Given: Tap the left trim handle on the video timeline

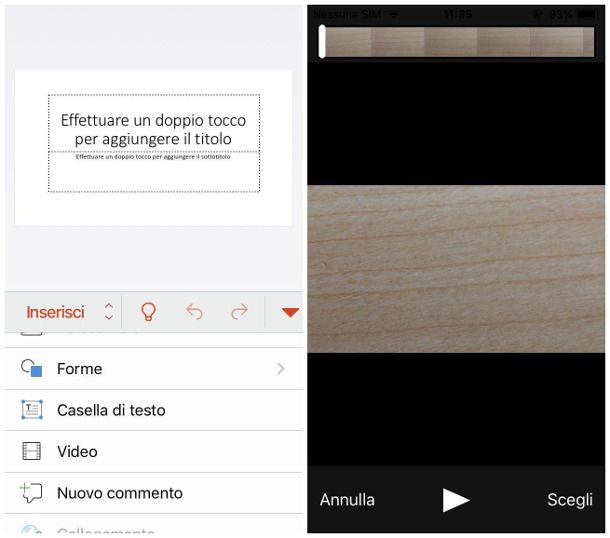Looking at the screenshot, I should pos(322,42).
